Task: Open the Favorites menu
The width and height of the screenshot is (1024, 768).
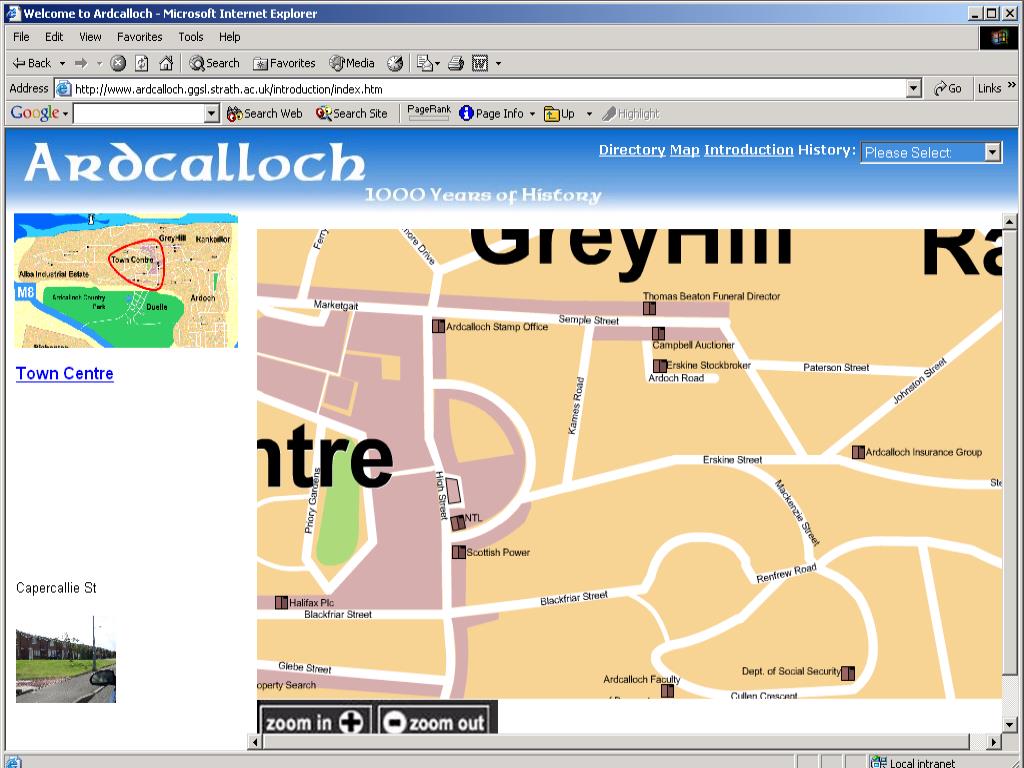Action: pos(140,37)
